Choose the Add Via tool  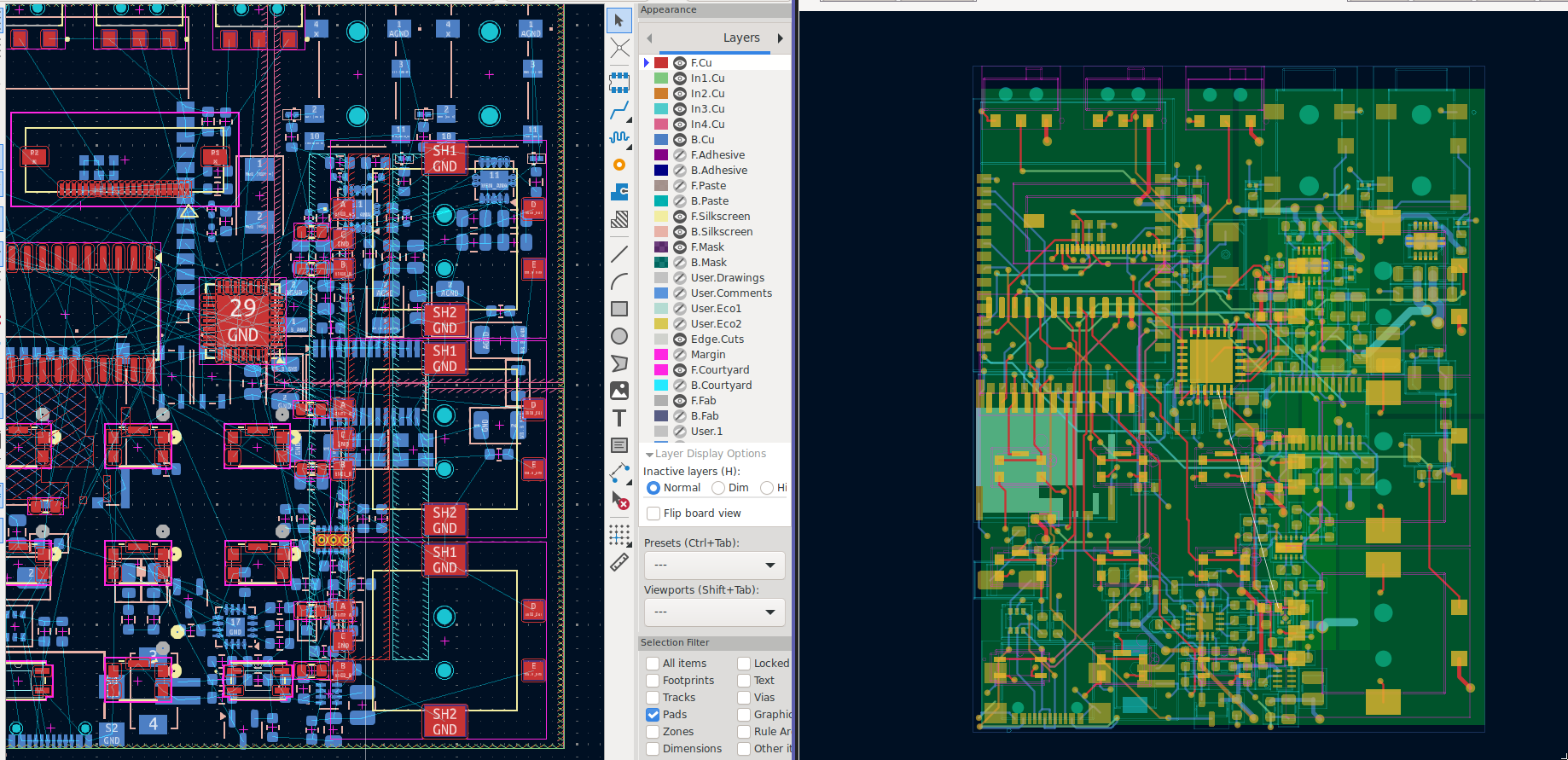click(x=619, y=165)
